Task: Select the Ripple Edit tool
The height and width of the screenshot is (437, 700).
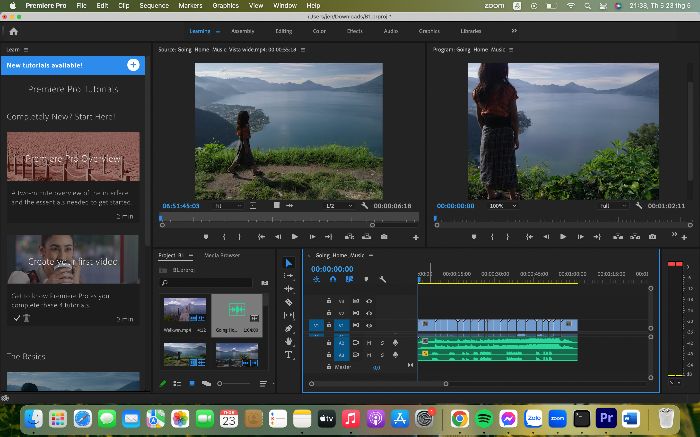Action: pos(288,289)
